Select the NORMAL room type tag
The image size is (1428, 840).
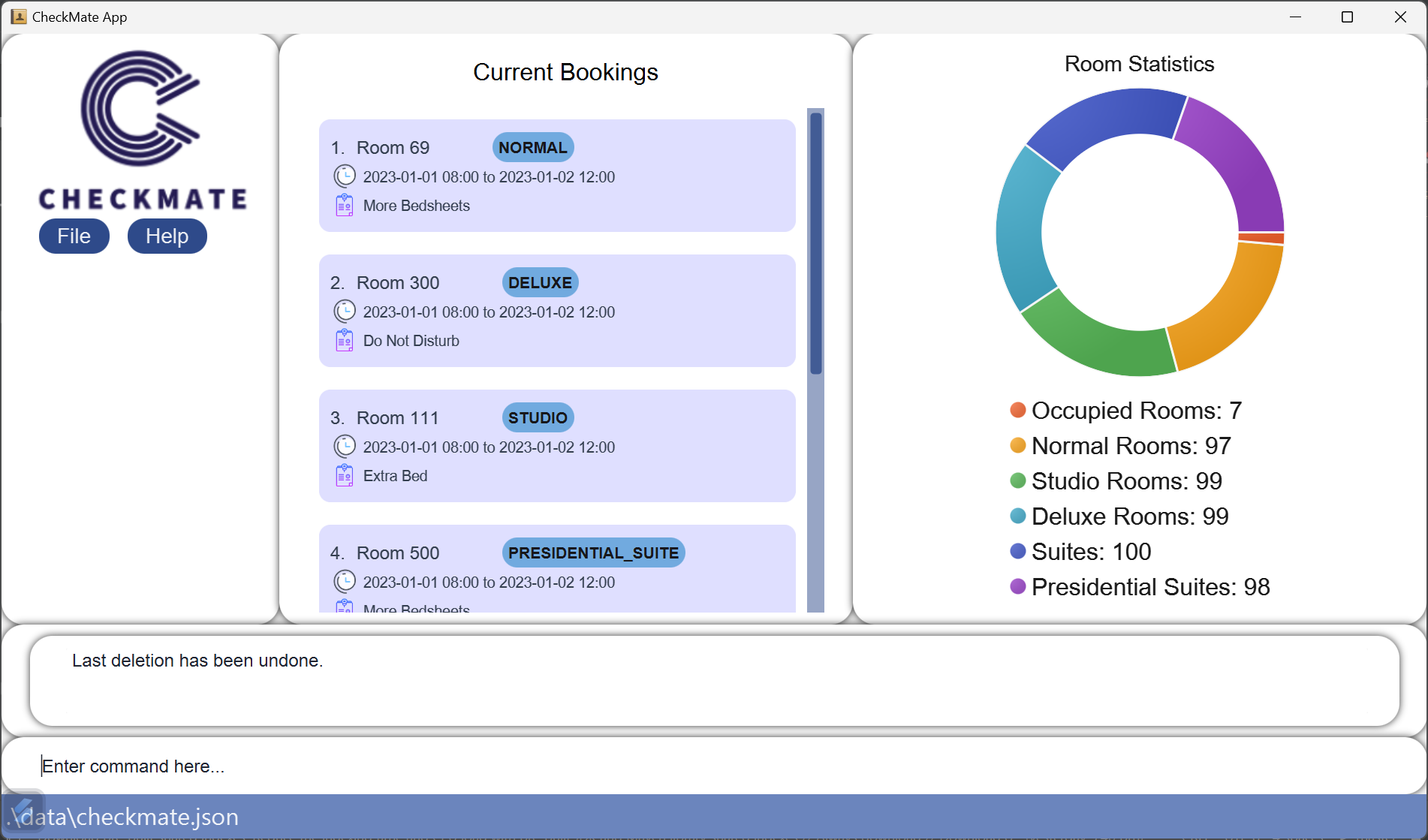pos(533,147)
